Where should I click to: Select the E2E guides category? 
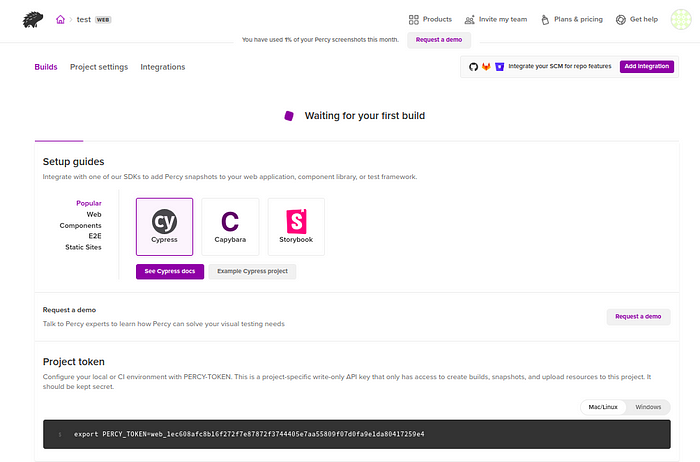pos(95,236)
